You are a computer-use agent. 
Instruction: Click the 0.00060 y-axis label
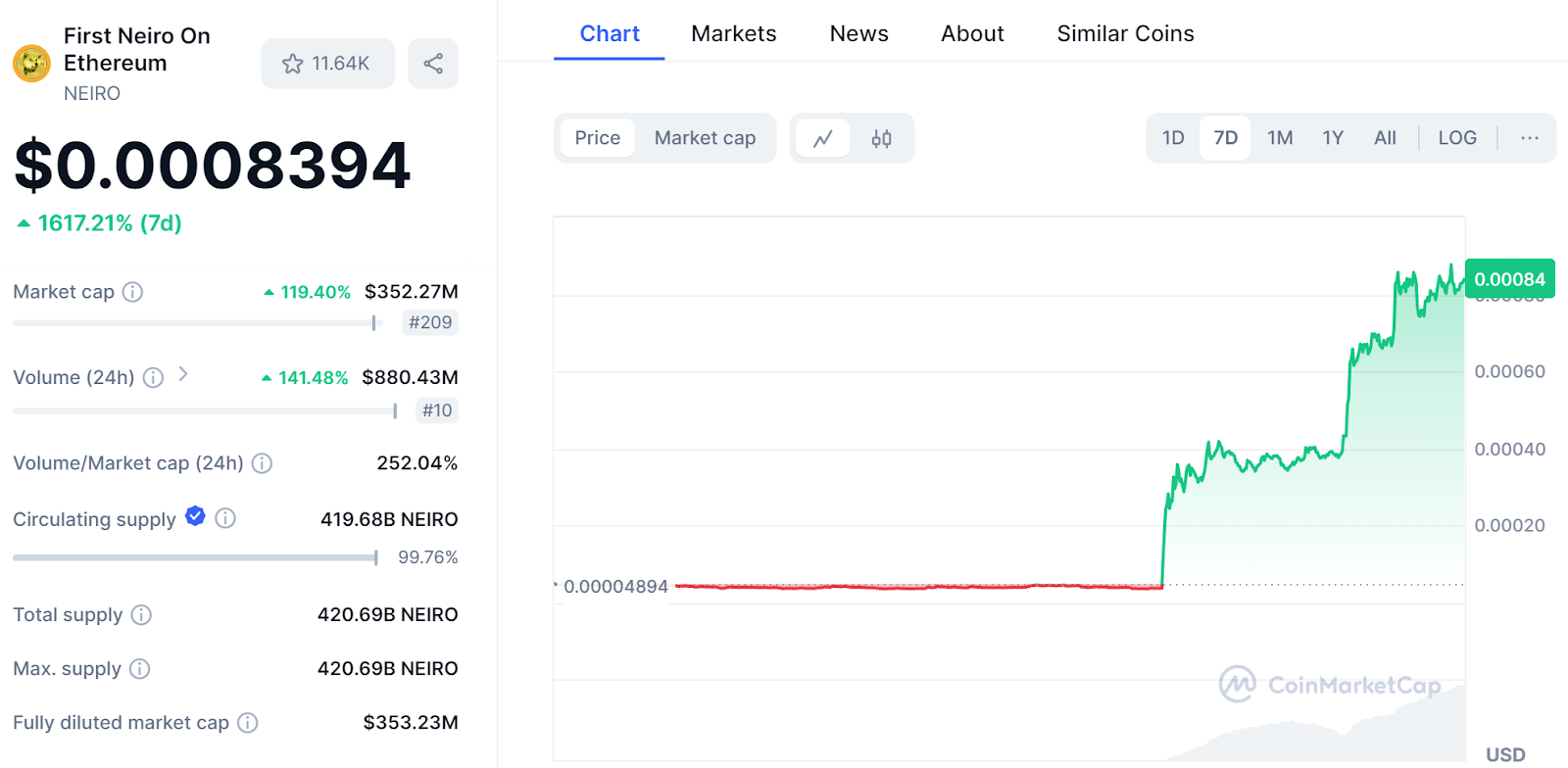tap(1509, 371)
